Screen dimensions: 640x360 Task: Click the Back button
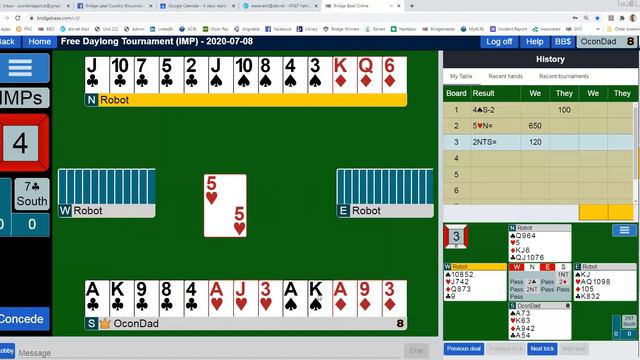(9, 41)
